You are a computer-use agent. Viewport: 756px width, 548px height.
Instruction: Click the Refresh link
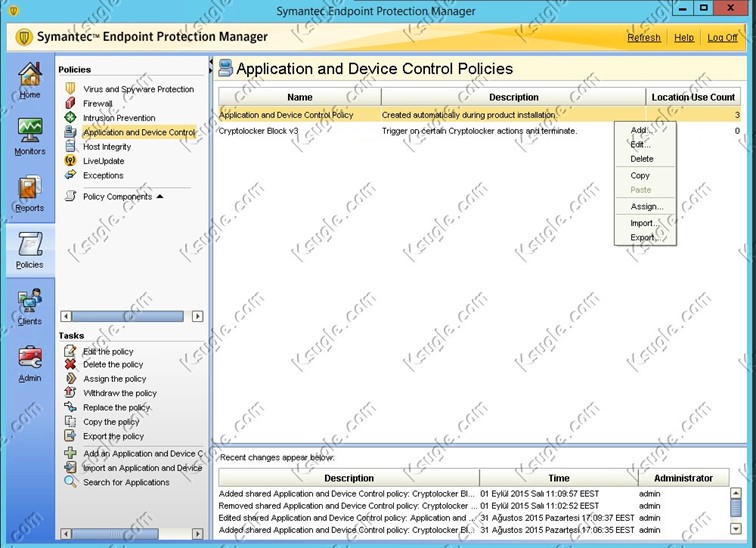[644, 37]
